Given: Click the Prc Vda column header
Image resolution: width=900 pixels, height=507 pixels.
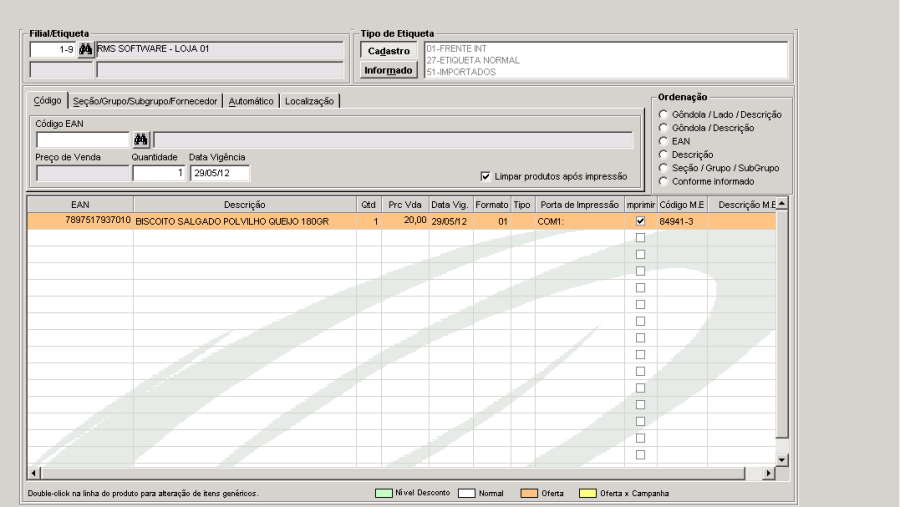Looking at the screenshot, I should (x=405, y=204).
